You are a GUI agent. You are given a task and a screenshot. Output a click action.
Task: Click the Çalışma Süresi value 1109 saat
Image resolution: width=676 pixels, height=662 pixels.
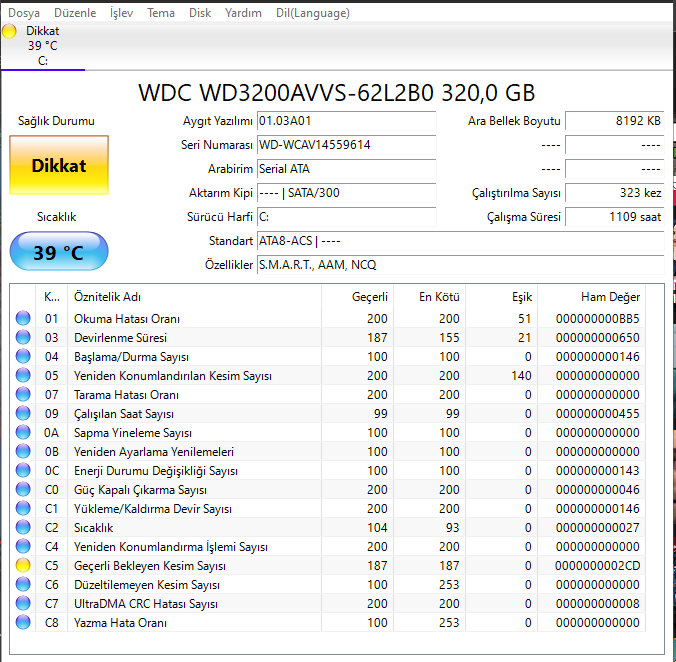(x=614, y=217)
